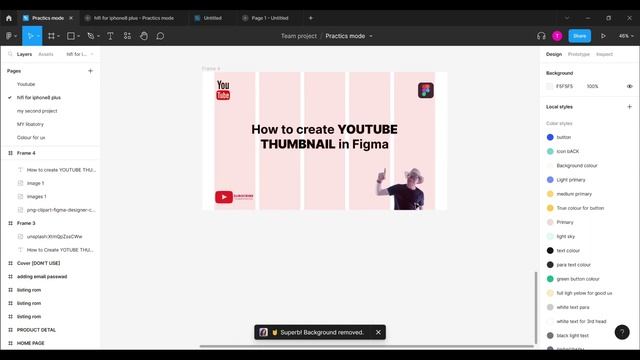Open the Pen tool options chevron
The height and width of the screenshot is (360, 640).
pos(98,36)
